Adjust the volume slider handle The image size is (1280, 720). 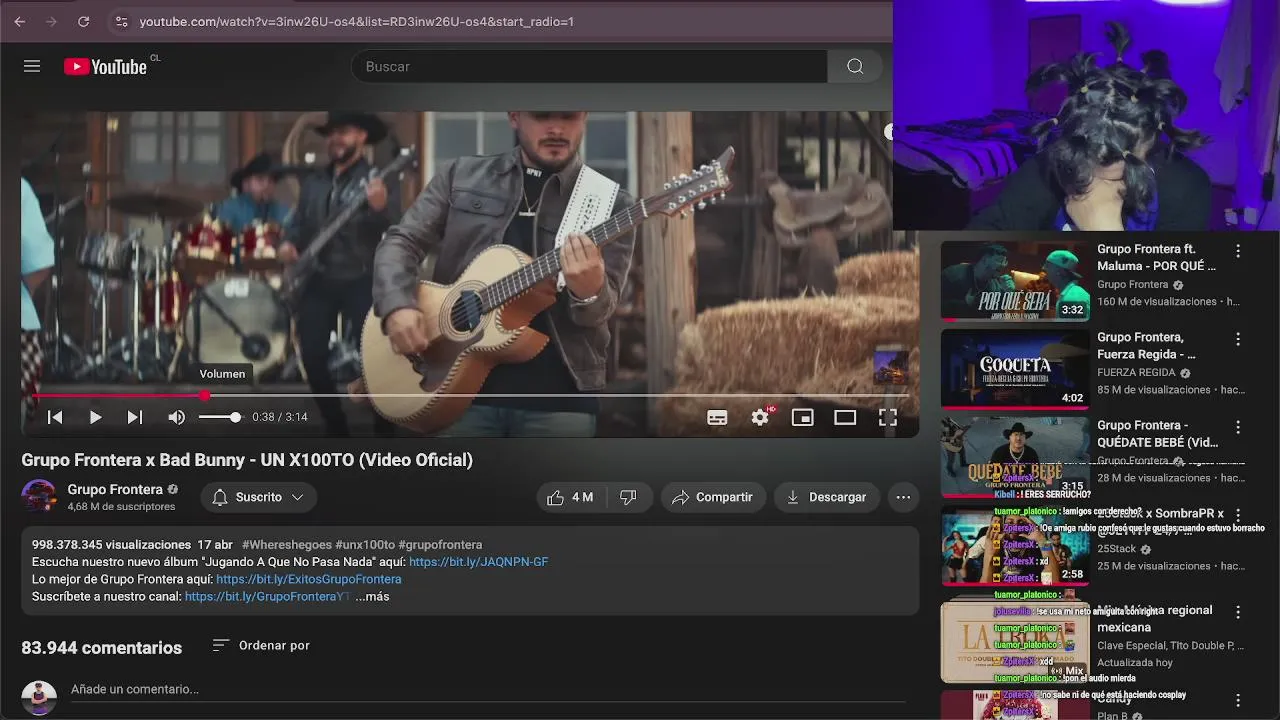[x=235, y=417]
